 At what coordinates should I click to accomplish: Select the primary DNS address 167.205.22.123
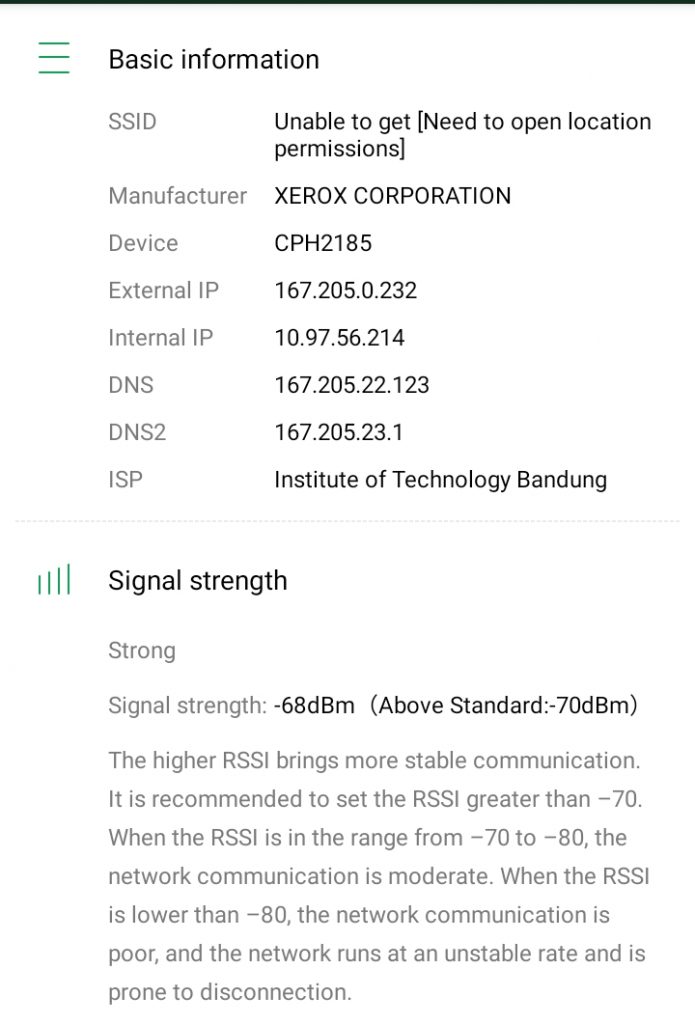[351, 385]
